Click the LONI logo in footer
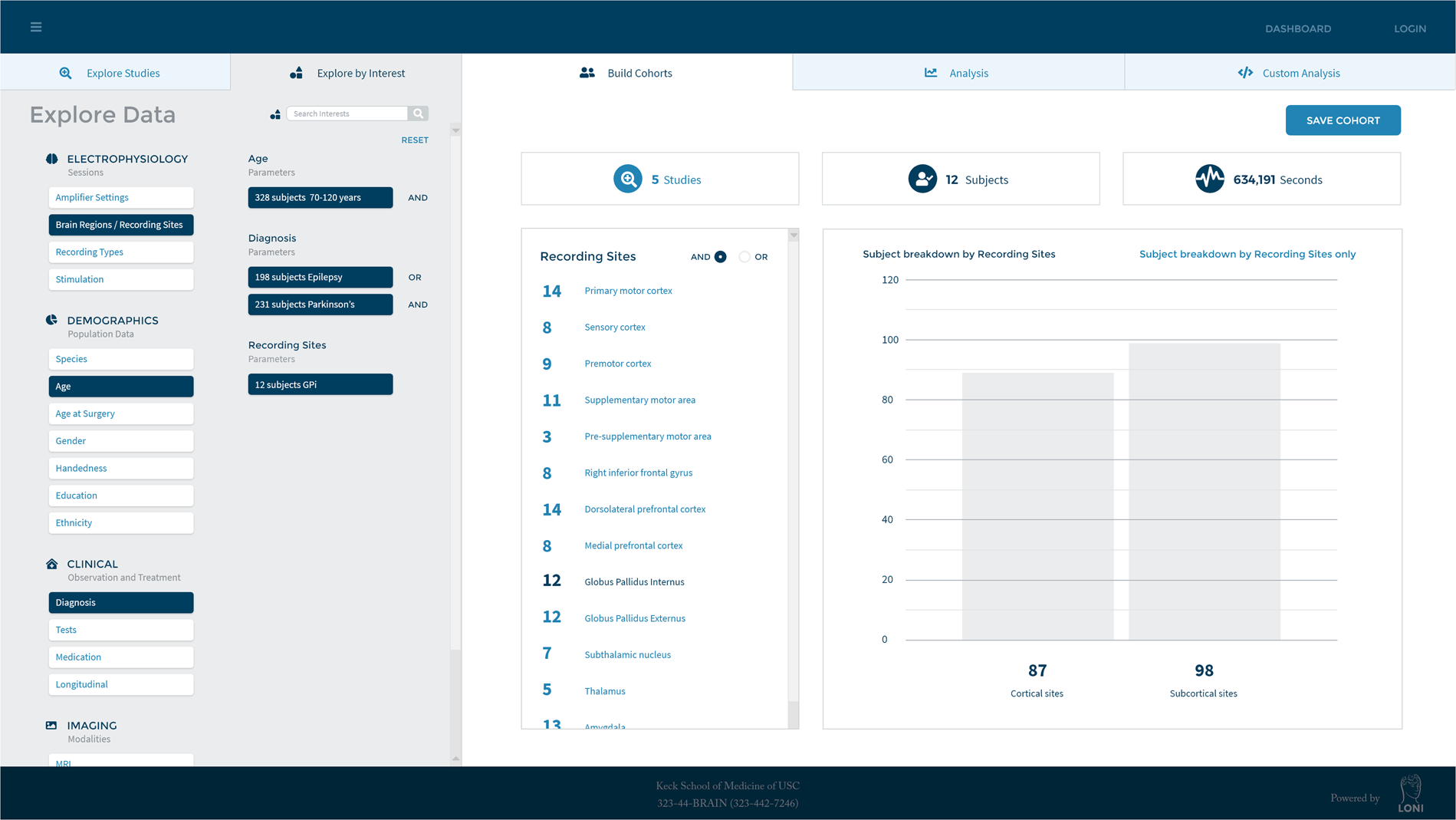The height and width of the screenshot is (820, 1456). click(1411, 794)
